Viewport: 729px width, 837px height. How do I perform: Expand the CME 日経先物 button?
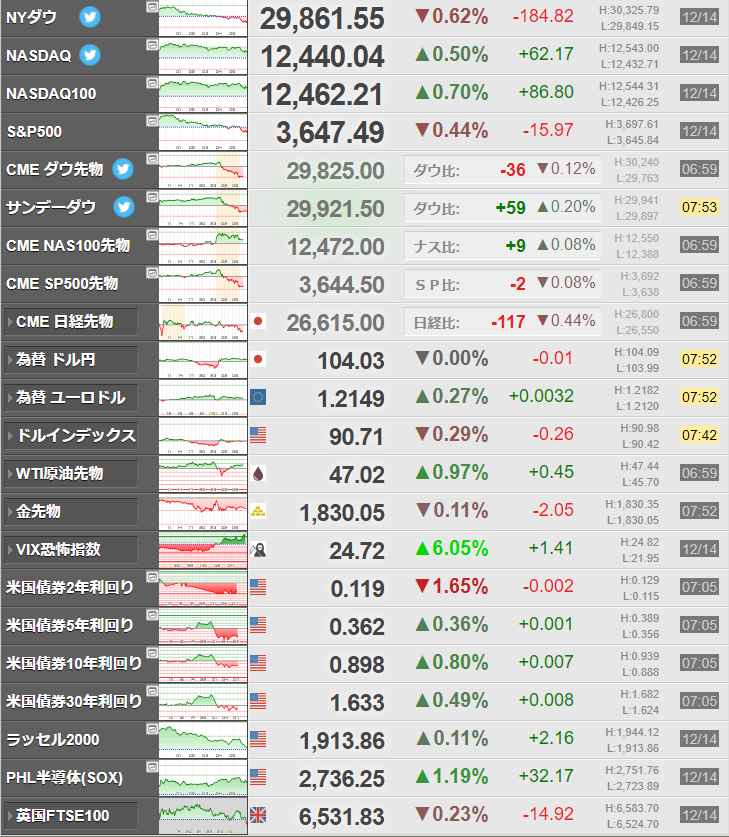[x=70, y=322]
